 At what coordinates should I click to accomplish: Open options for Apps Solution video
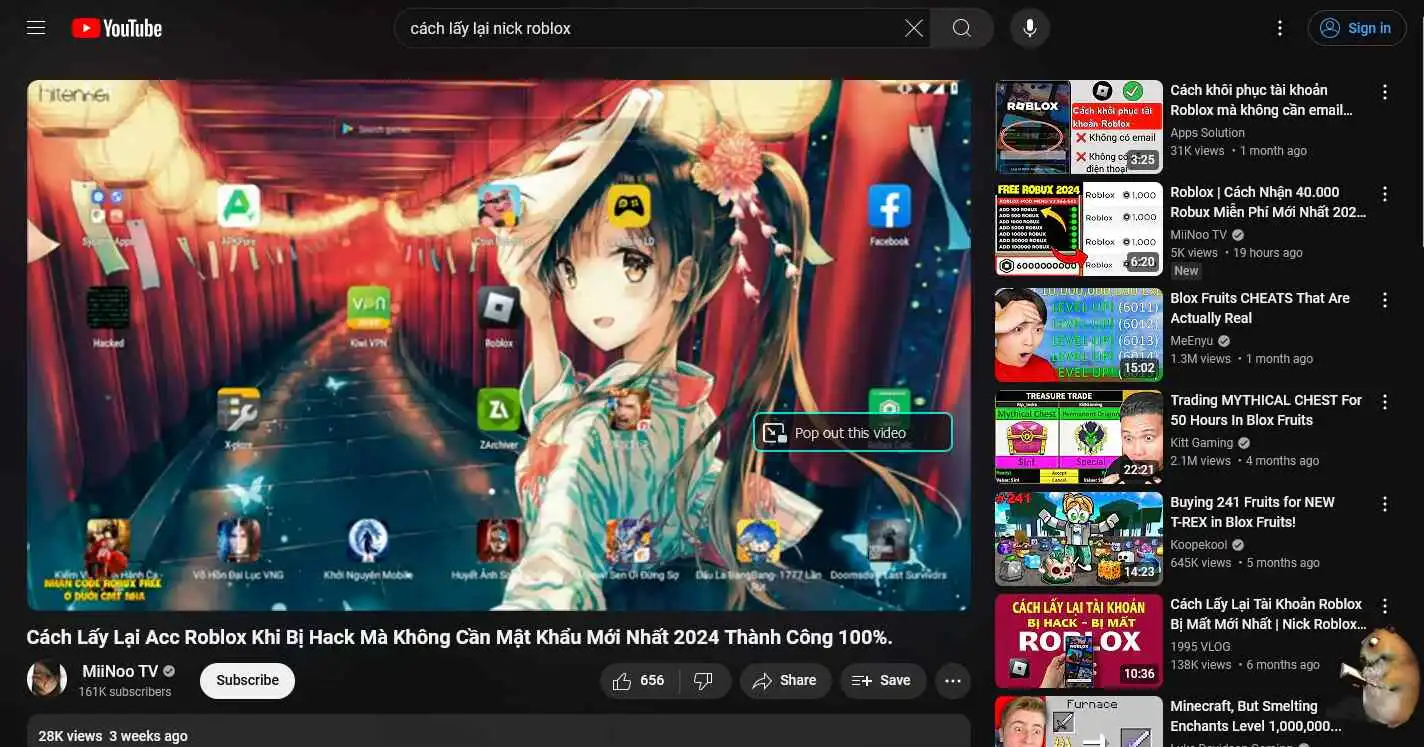click(1385, 92)
